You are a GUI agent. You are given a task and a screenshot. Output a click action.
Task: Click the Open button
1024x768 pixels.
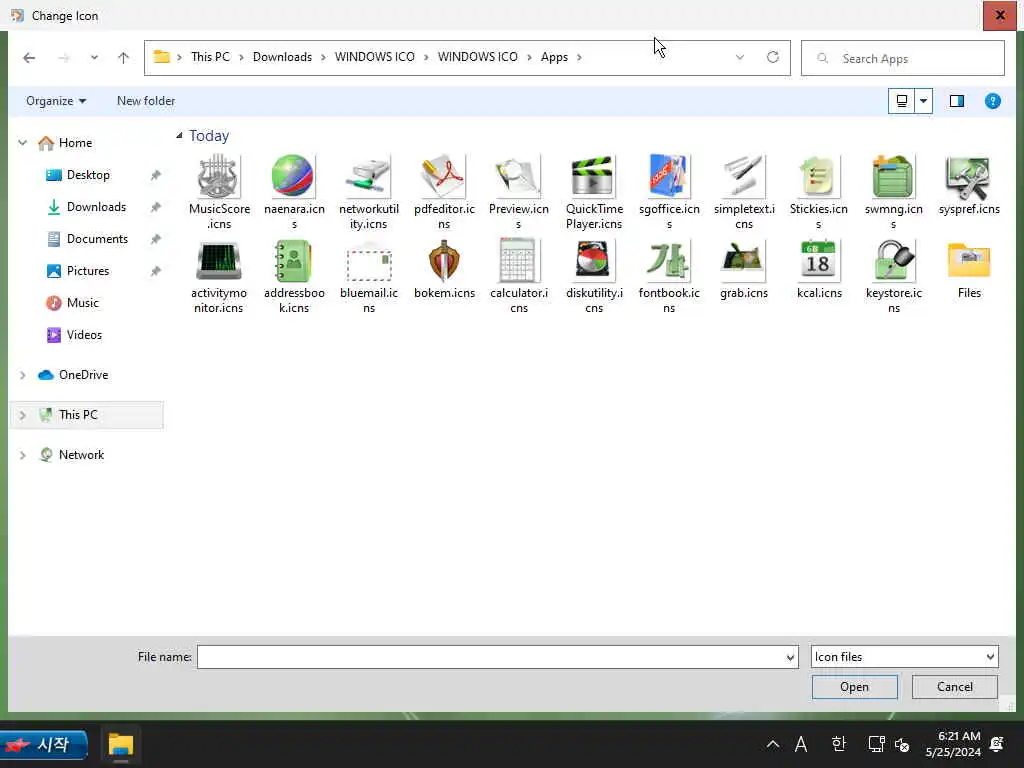coord(854,687)
